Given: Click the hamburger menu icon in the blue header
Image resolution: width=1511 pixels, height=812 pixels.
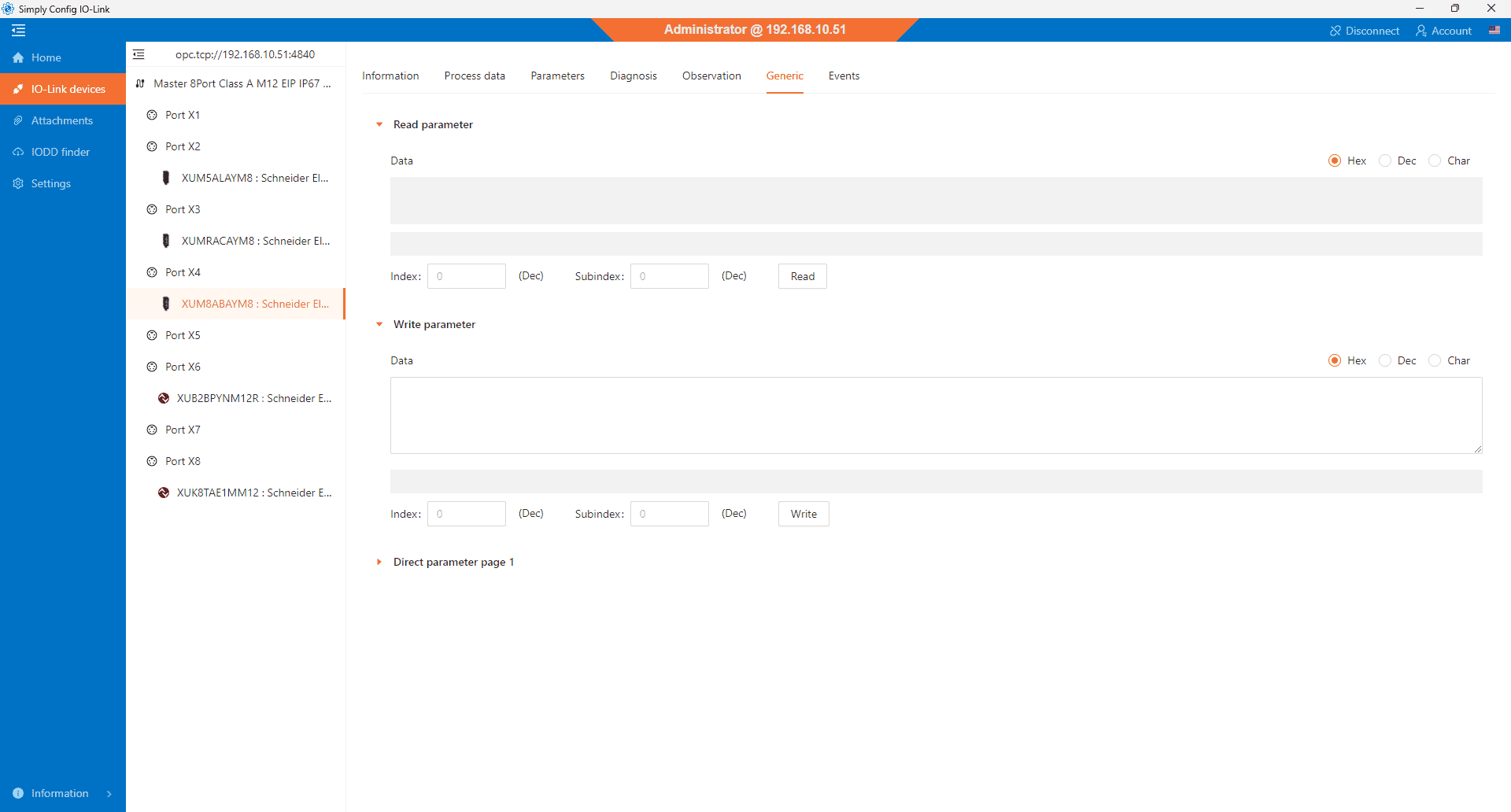Looking at the screenshot, I should coord(19,31).
